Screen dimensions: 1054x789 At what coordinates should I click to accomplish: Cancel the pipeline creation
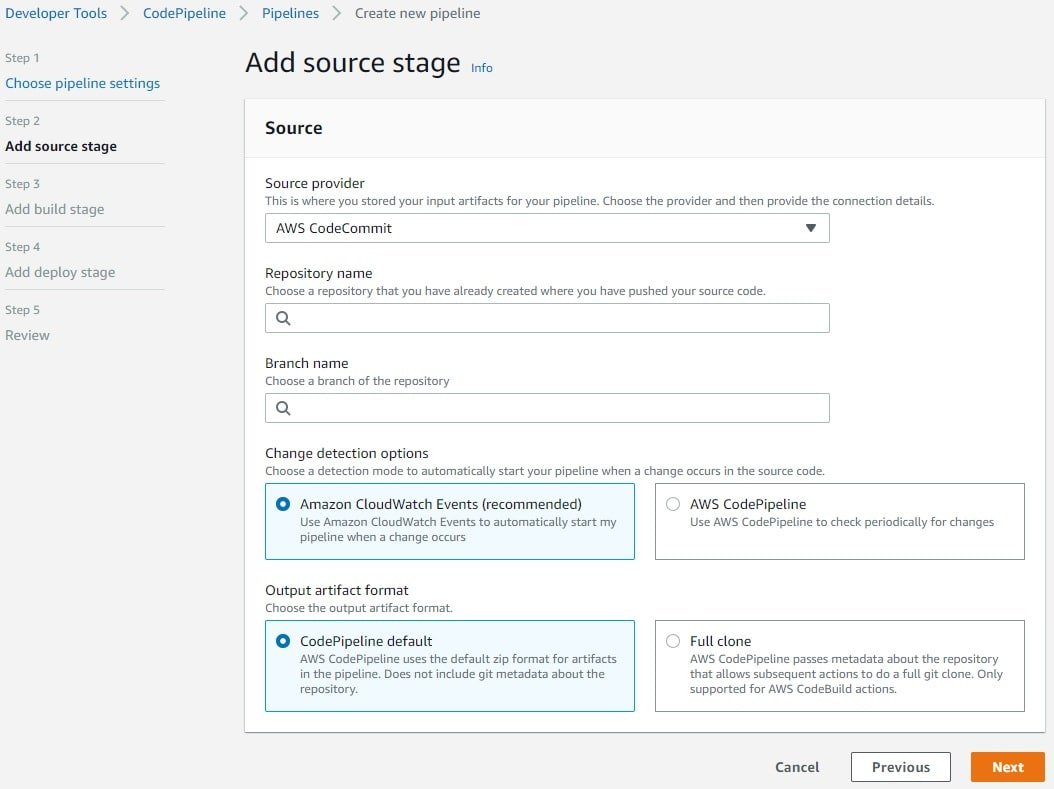click(x=797, y=767)
